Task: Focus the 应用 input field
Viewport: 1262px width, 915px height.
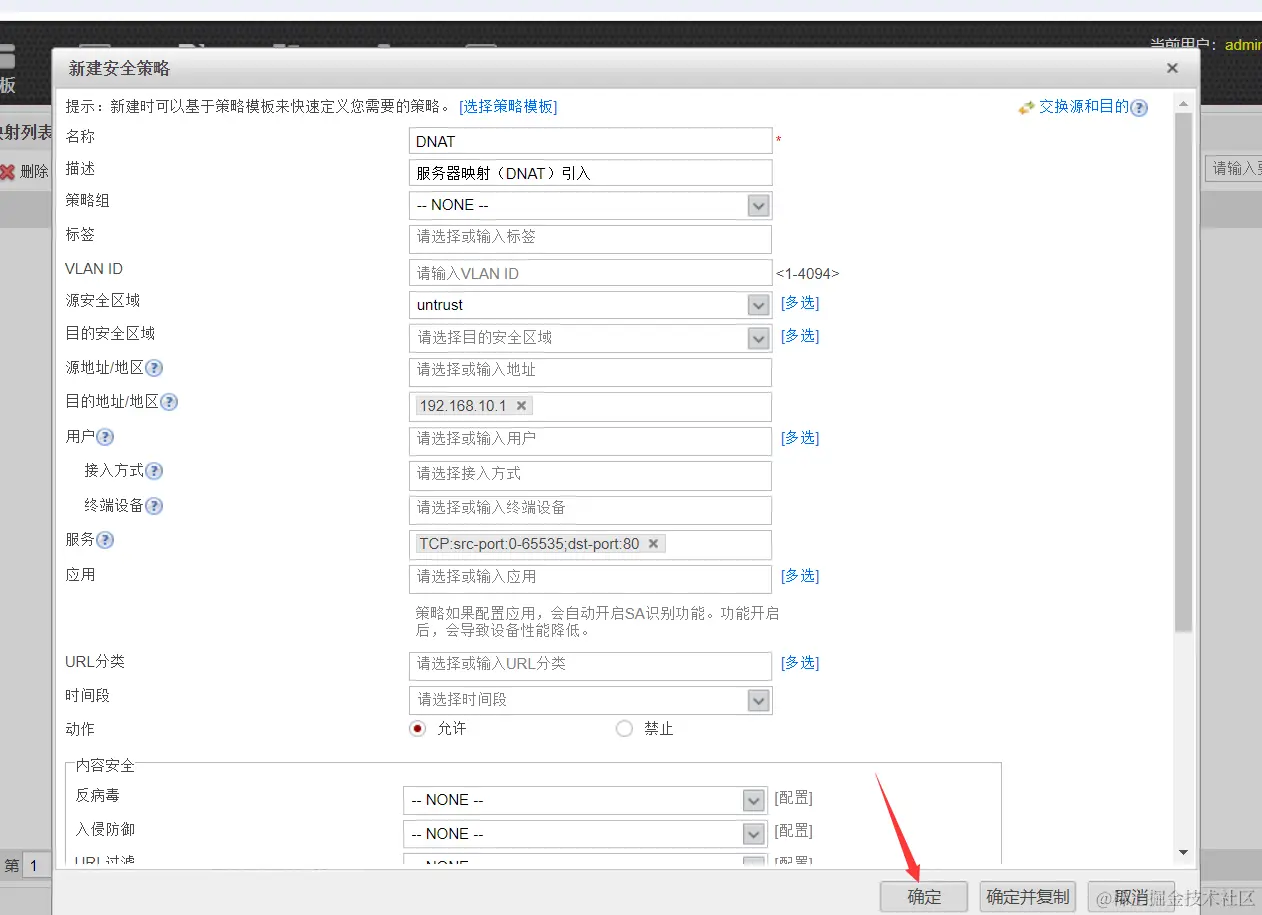Action: tap(591, 579)
